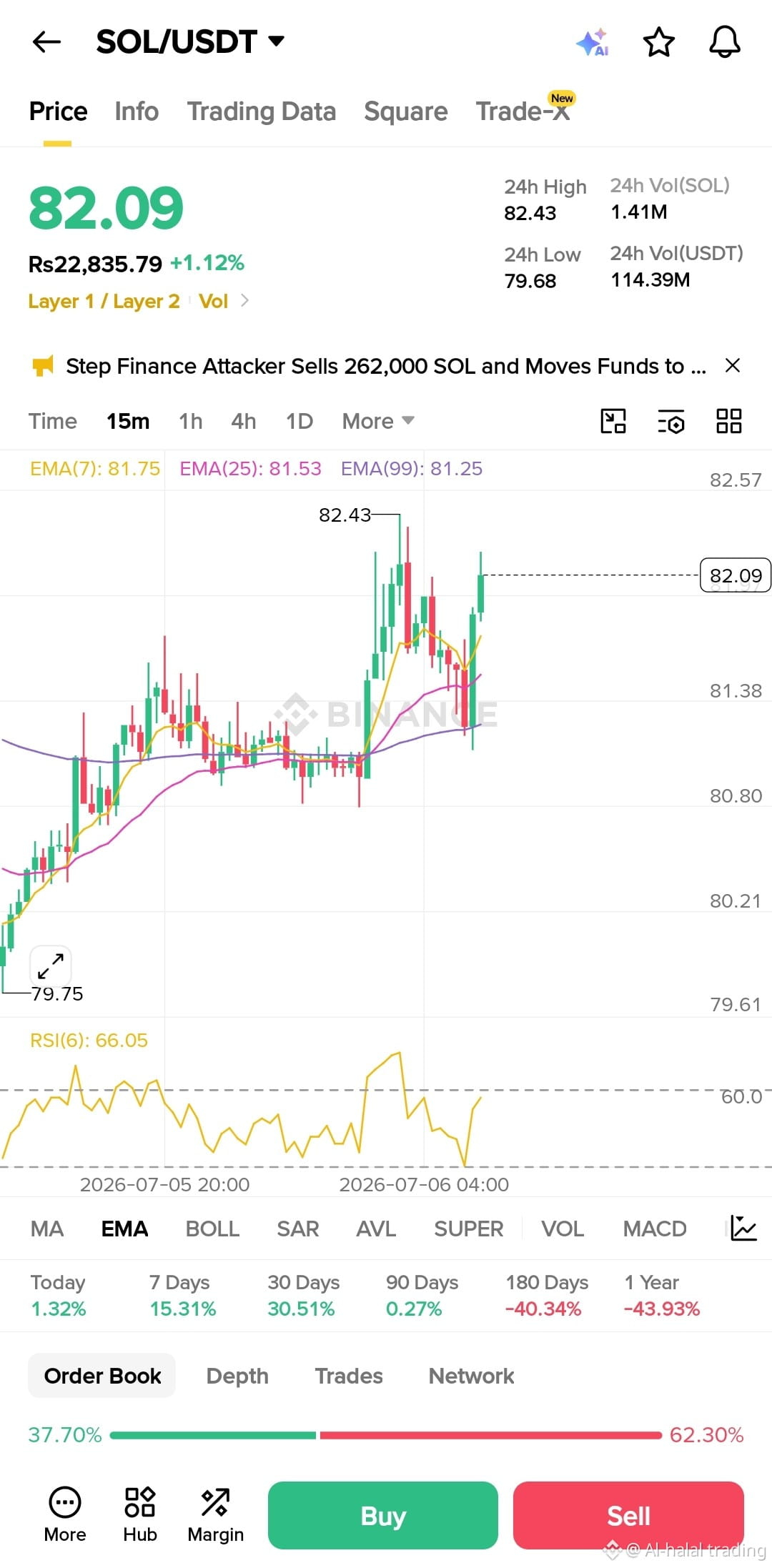Tap the red sell ratio bar
Screen dimensions: 772x1568
tap(490, 1435)
